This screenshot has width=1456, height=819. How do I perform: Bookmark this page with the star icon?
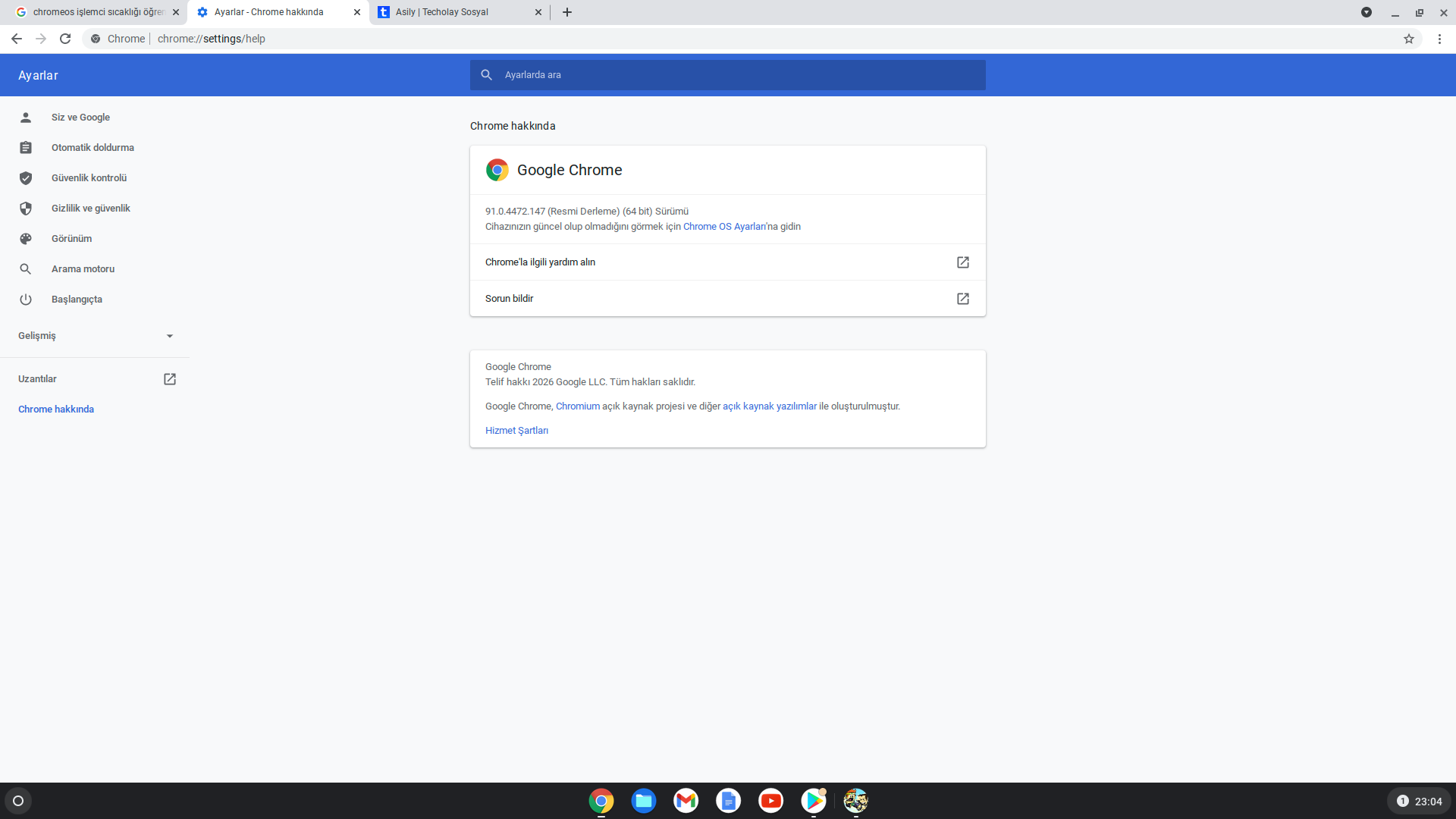[1409, 39]
